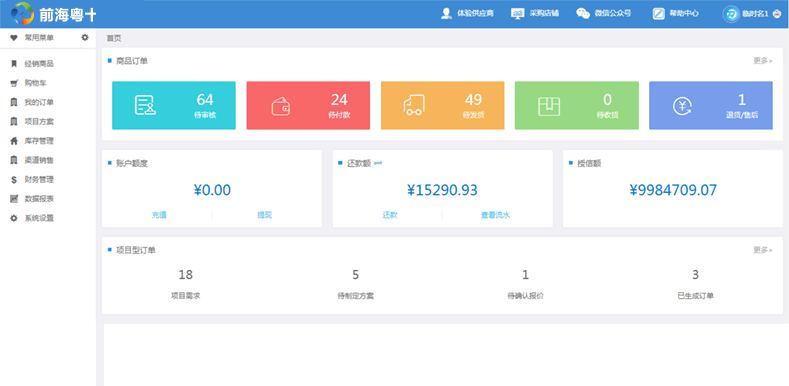The height and width of the screenshot is (386, 789).
Task: Open the orange 待发货 truck card
Action: tap(442, 106)
